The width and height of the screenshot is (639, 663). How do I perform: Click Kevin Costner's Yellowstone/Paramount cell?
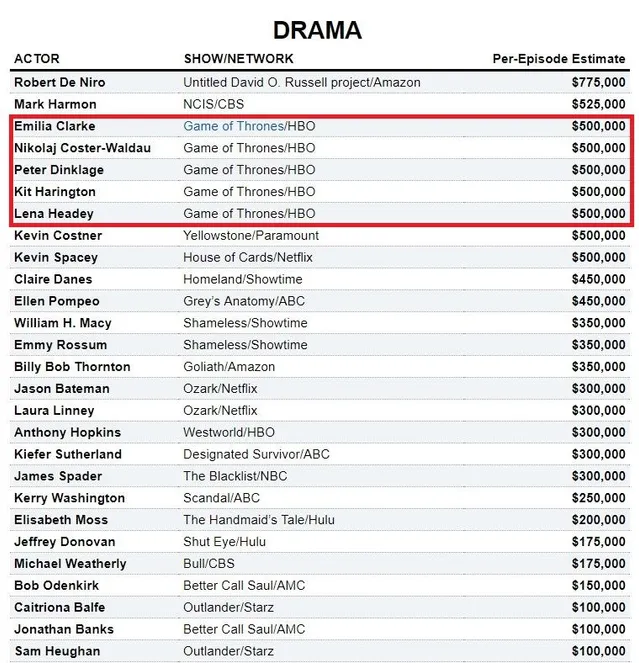pos(251,235)
